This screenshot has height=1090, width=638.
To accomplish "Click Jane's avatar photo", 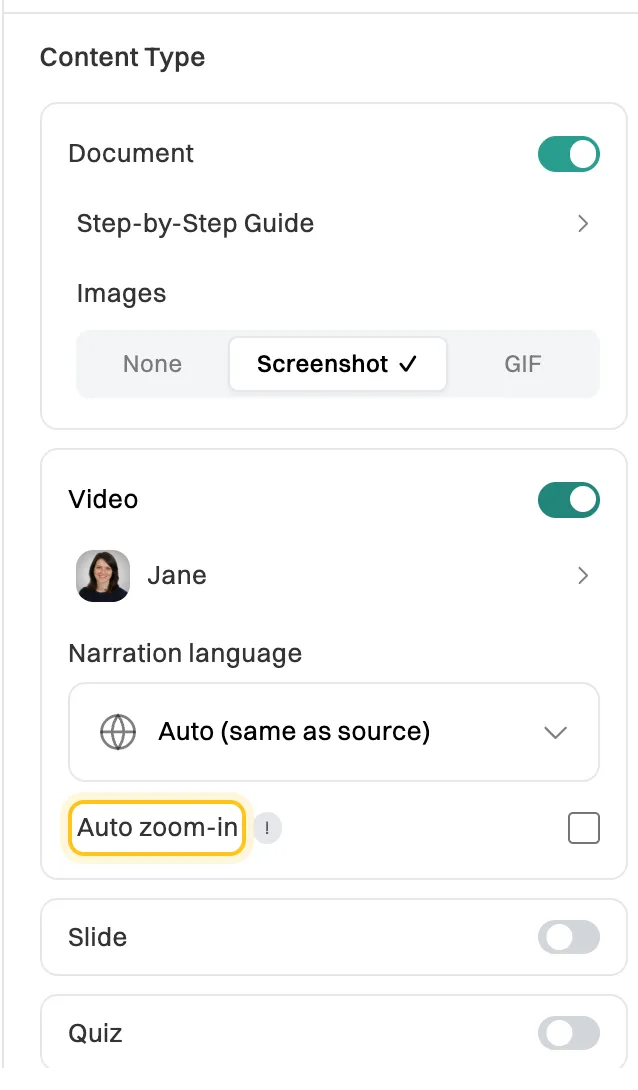I will coord(103,576).
